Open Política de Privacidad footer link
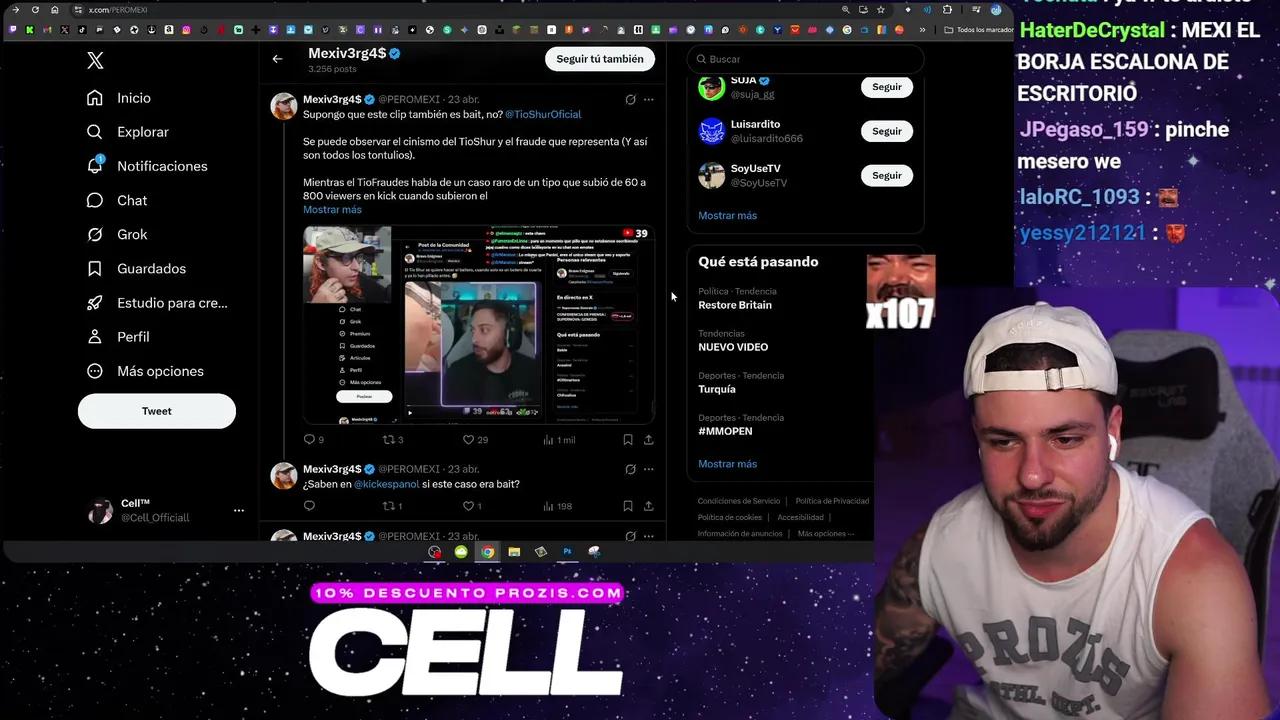This screenshot has height=720, width=1280. coord(832,501)
